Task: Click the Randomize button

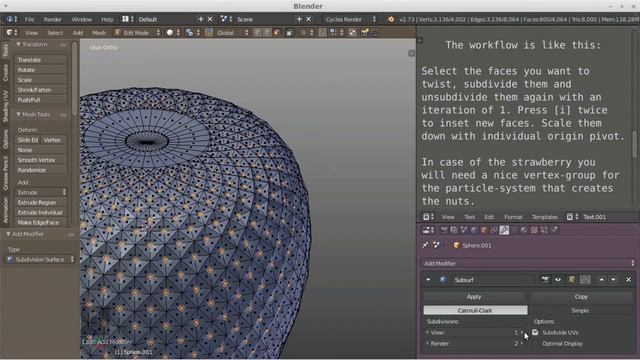Action: tap(41, 170)
